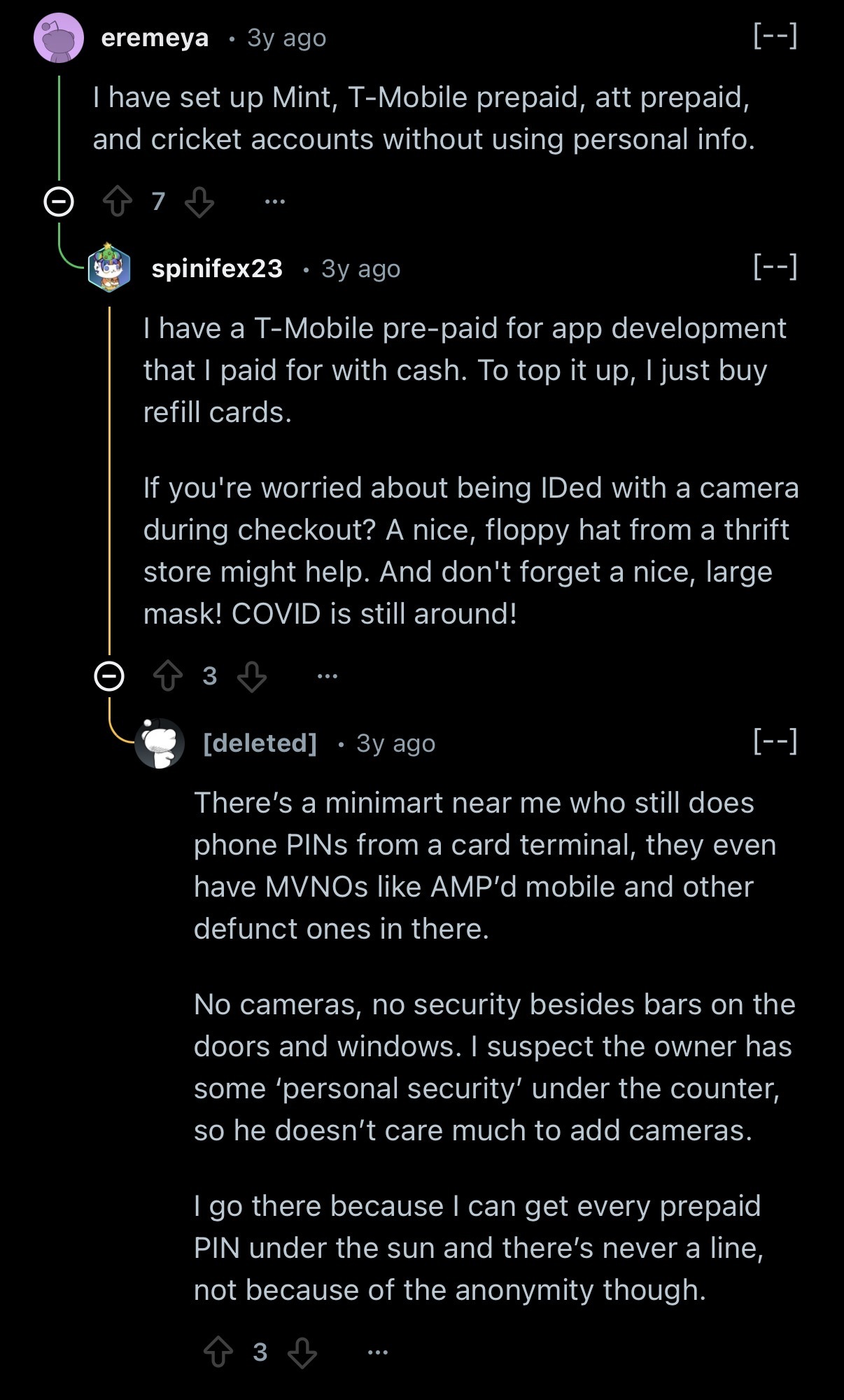Click the '3y ago' timestamp on the [deleted] comment
The image size is (844, 1400).
coord(395,743)
